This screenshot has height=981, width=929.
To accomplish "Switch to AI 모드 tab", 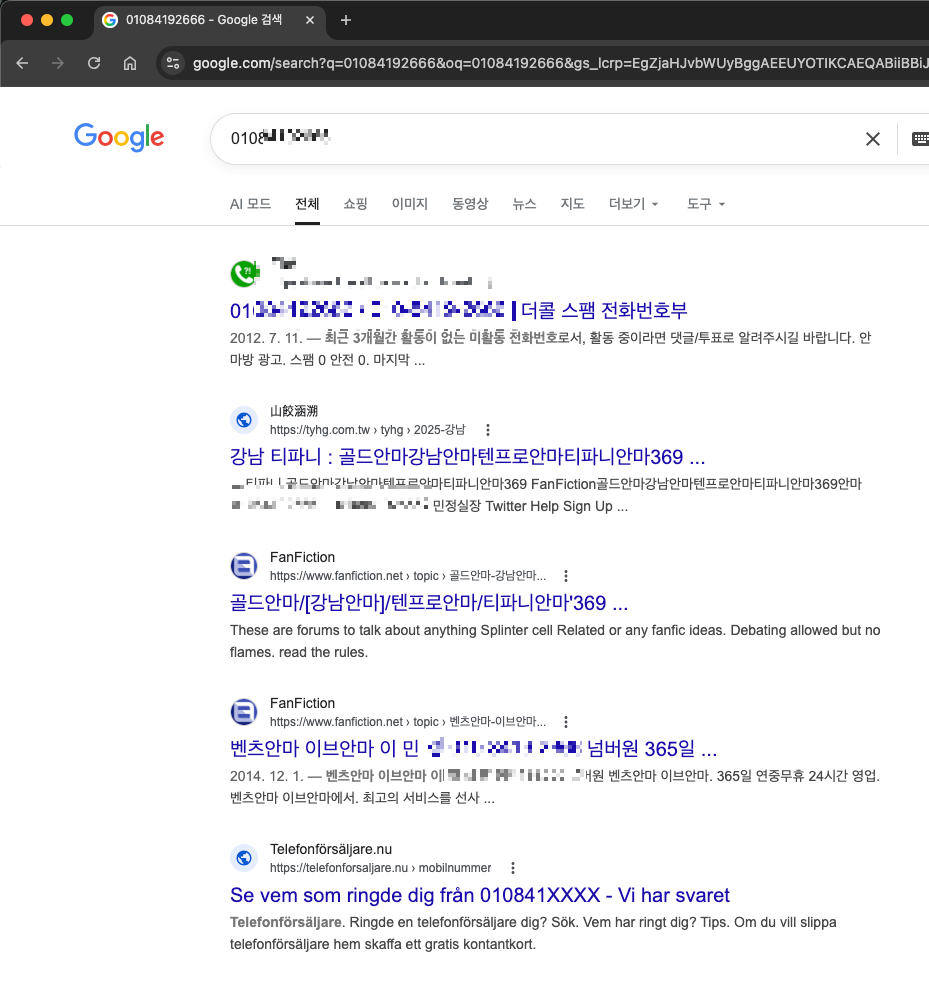I will [250, 204].
